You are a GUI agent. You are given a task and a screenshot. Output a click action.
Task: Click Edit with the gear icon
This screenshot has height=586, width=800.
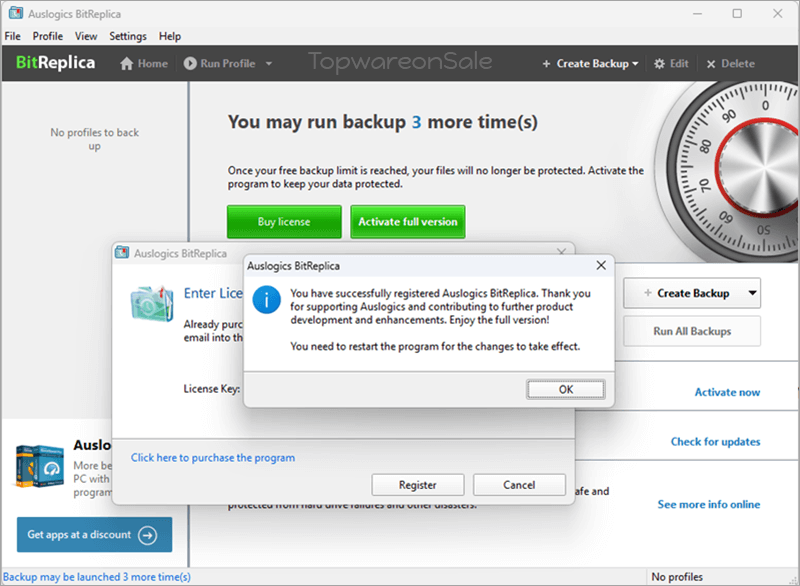pos(671,64)
